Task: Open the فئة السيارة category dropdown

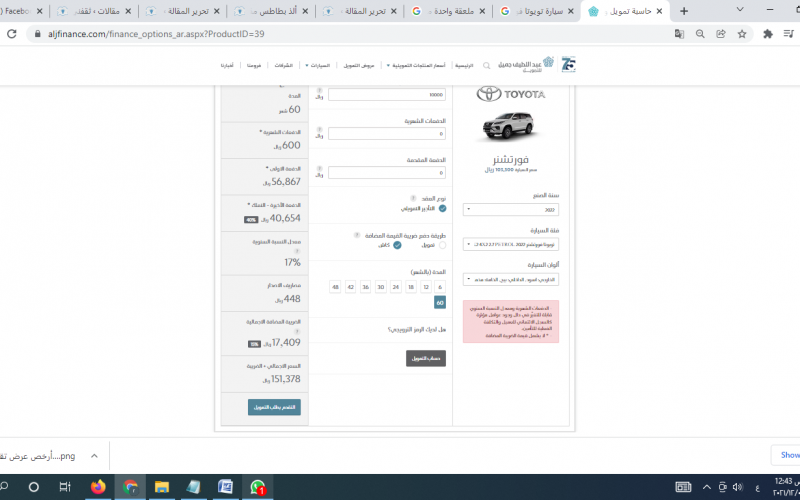Action: click(x=511, y=244)
